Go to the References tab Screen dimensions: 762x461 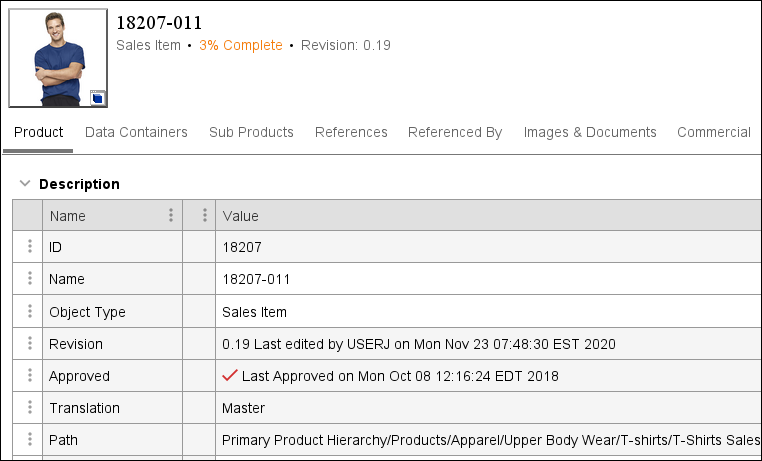coord(351,132)
